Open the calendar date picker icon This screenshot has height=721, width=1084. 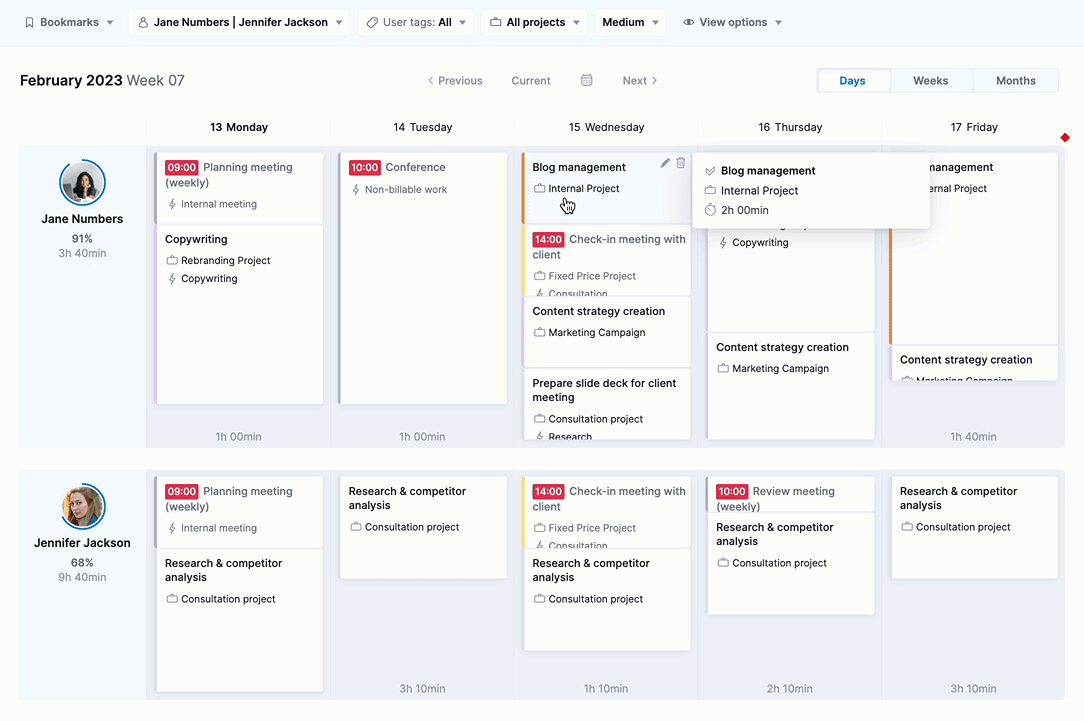tap(586, 80)
